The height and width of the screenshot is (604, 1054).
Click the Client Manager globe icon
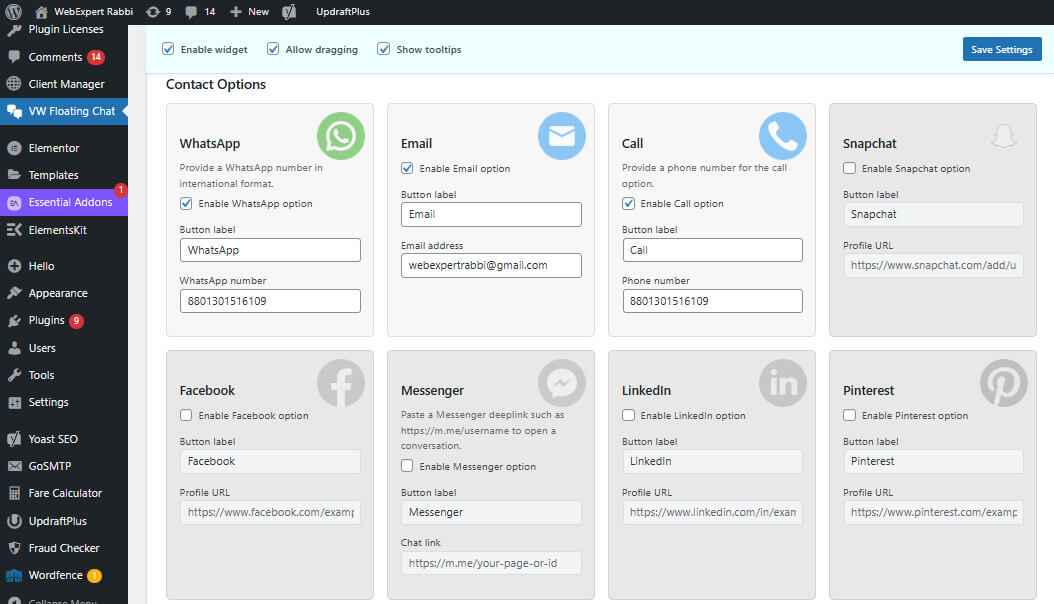coord(14,84)
